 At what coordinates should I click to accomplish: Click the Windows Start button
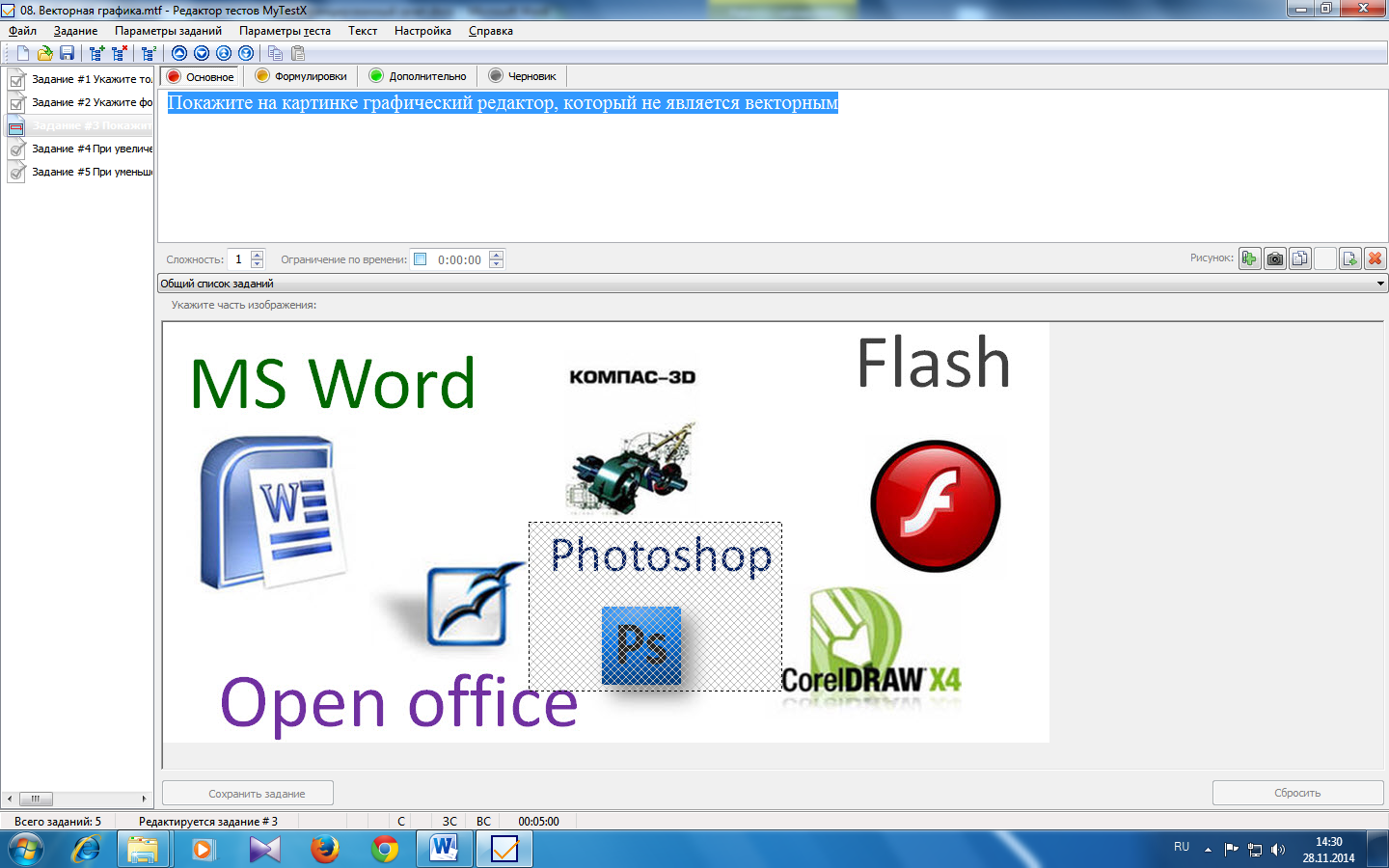pyautogui.click(x=26, y=850)
